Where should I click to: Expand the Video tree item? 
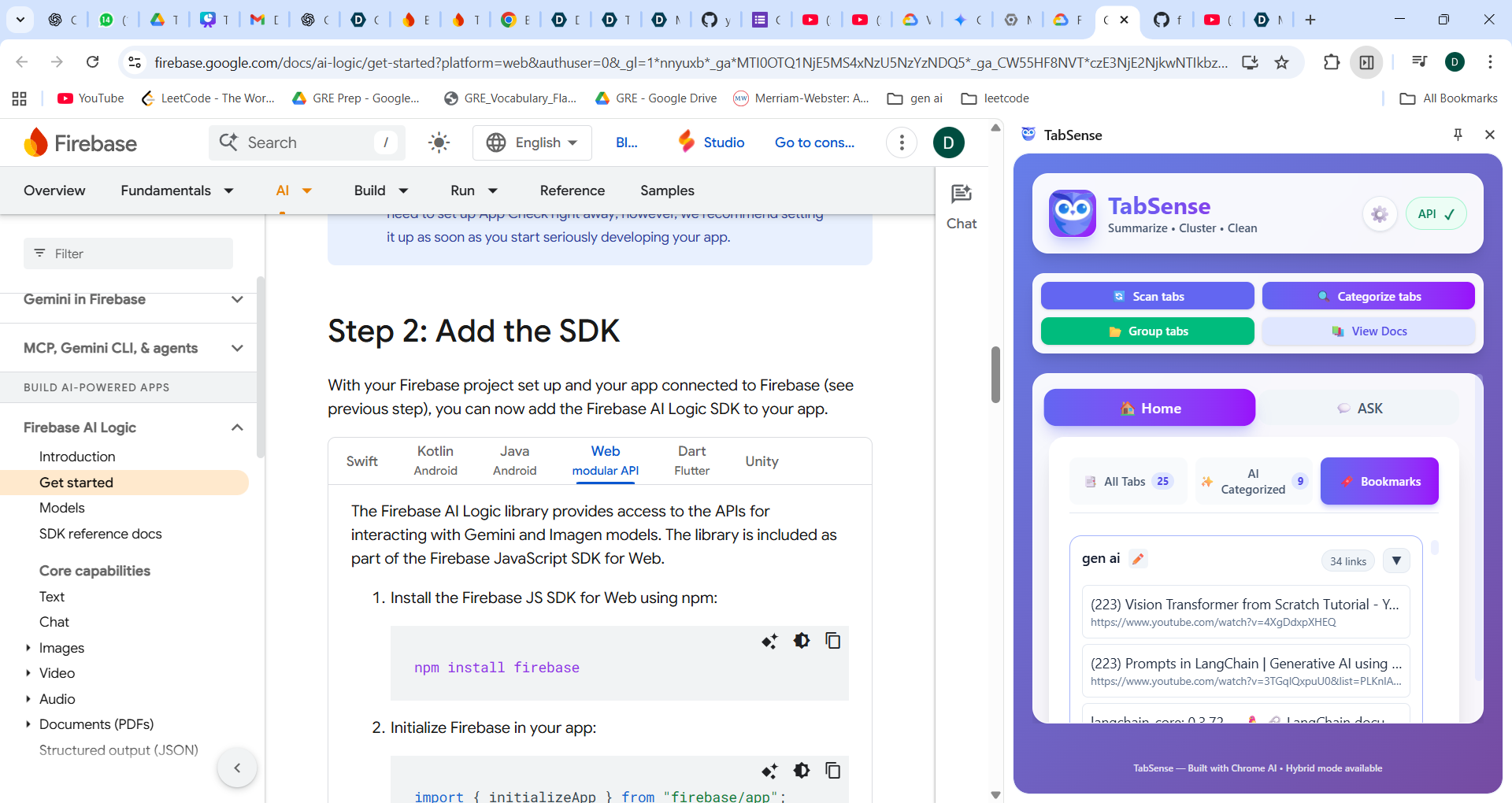click(x=28, y=673)
